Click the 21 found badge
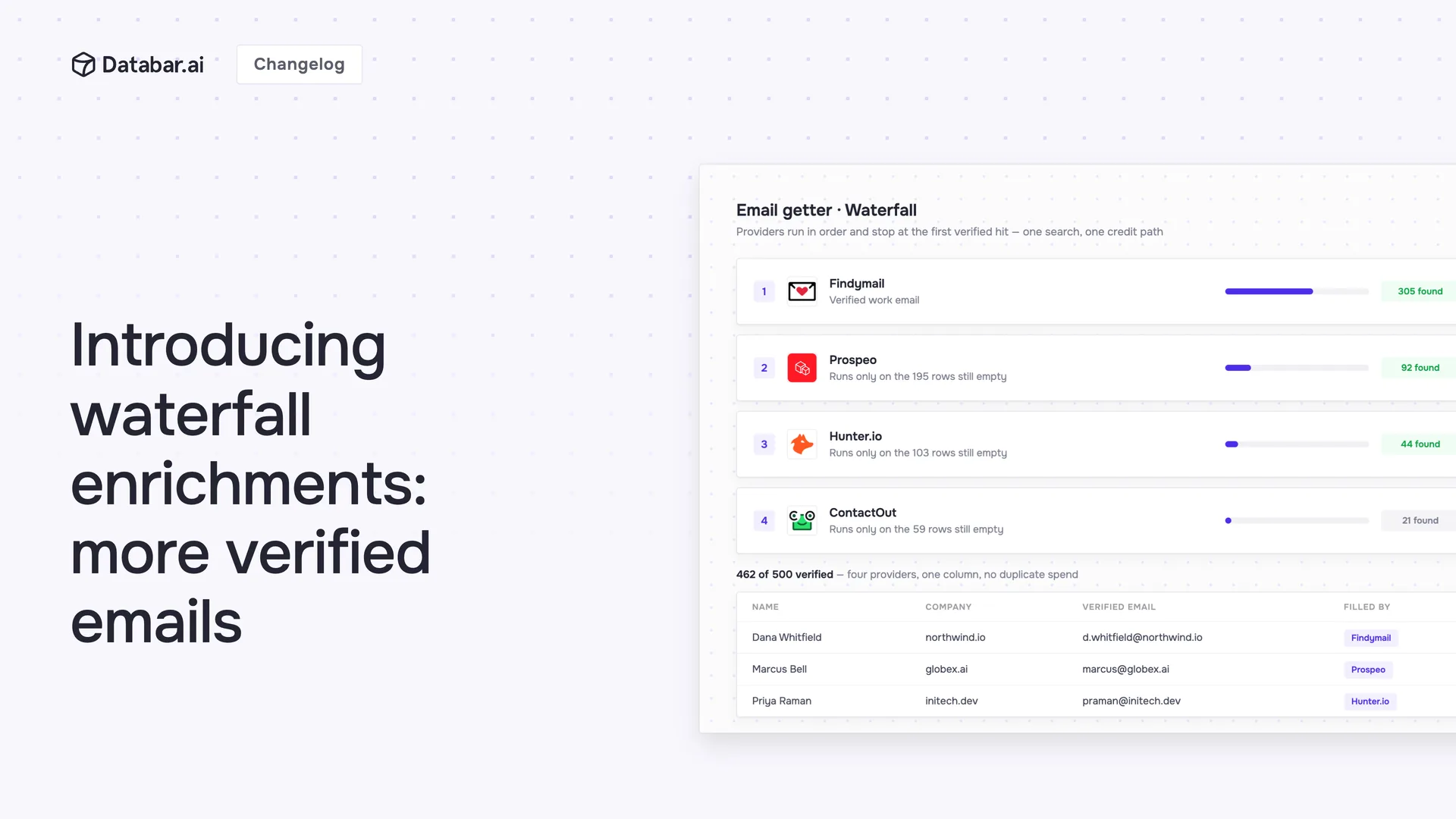The image size is (1456, 819). coord(1420,520)
